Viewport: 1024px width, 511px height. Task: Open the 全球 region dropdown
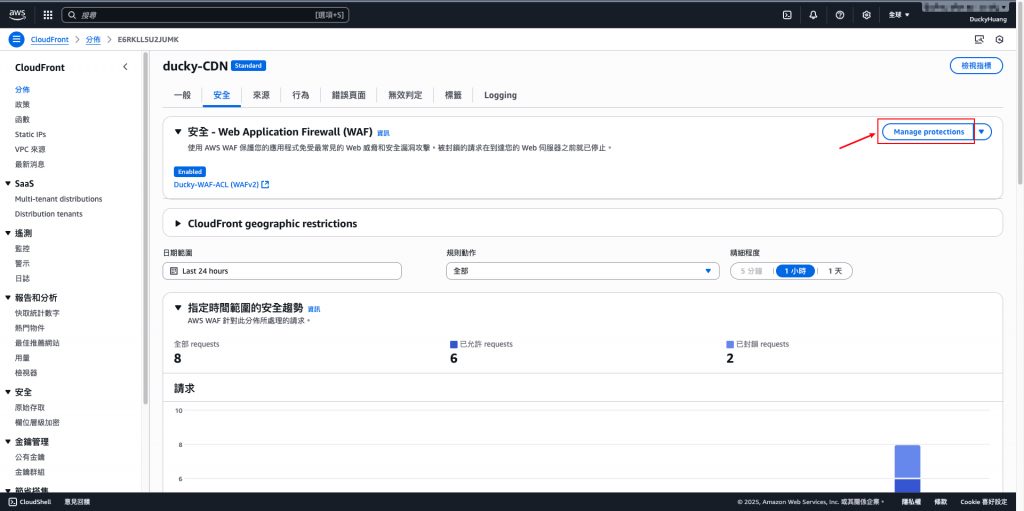point(899,14)
